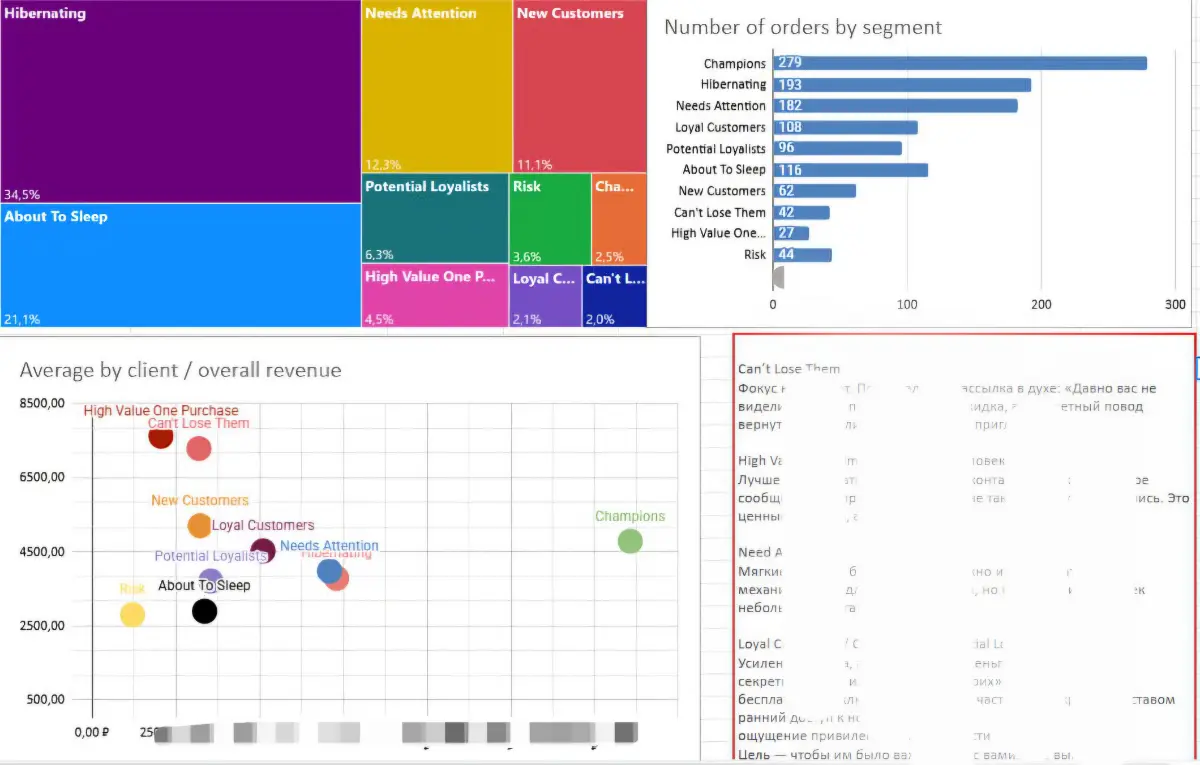Click the Average by client / overall revenue title

(x=181, y=371)
